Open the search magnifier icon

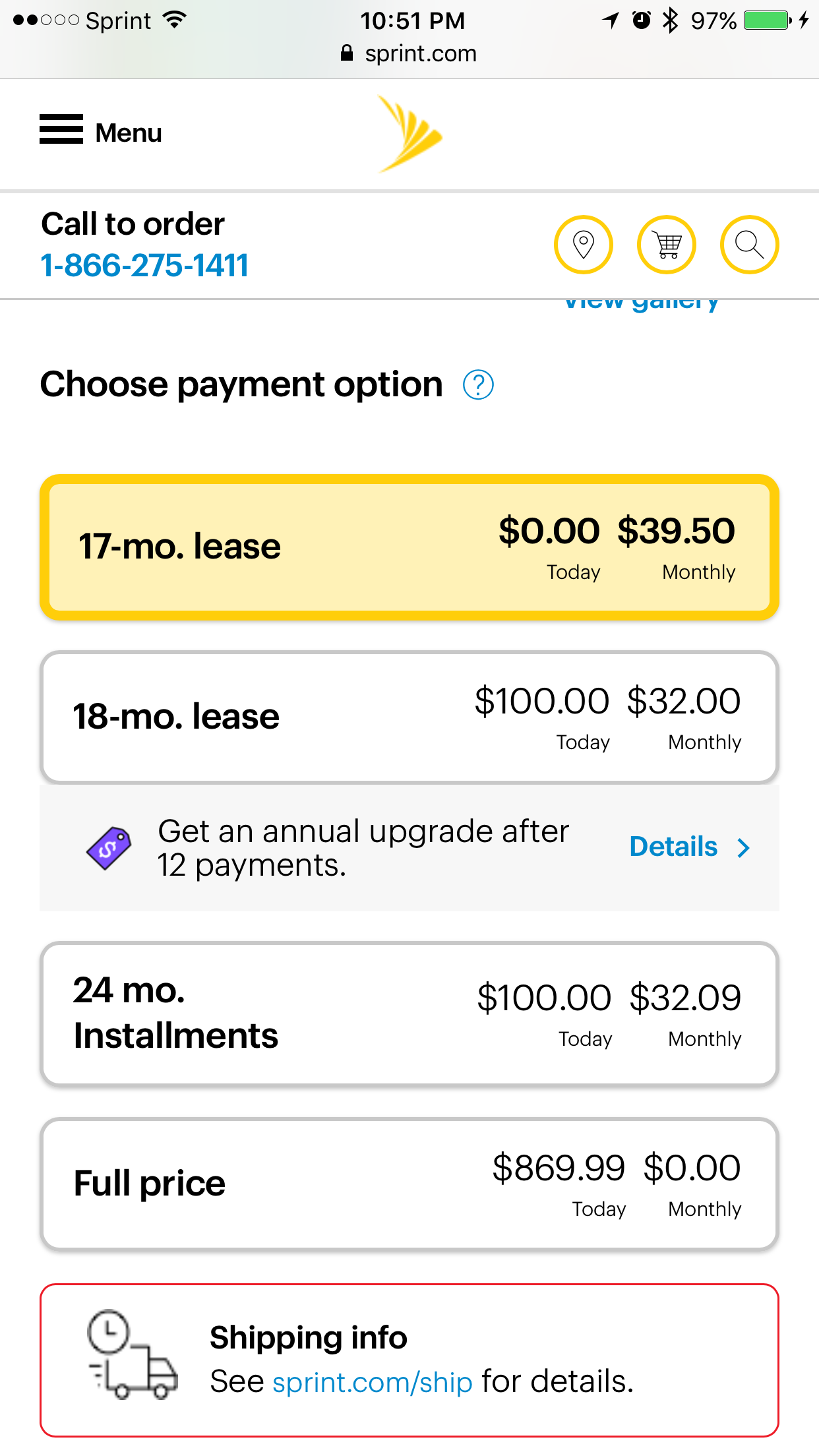coord(750,245)
